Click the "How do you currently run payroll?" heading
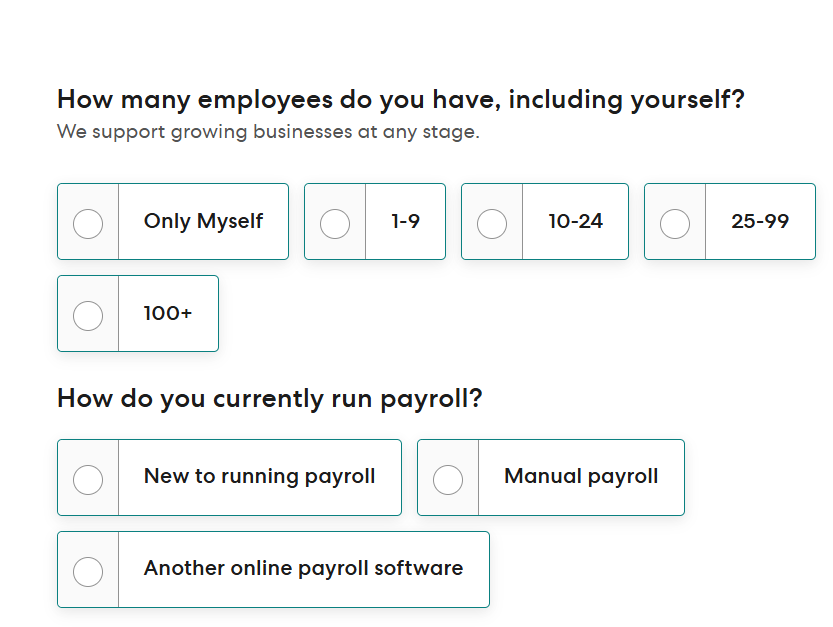 270,398
